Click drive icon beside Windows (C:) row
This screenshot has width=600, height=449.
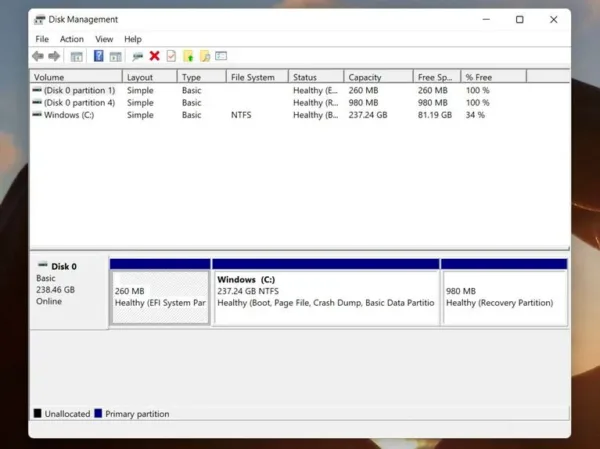(37, 114)
